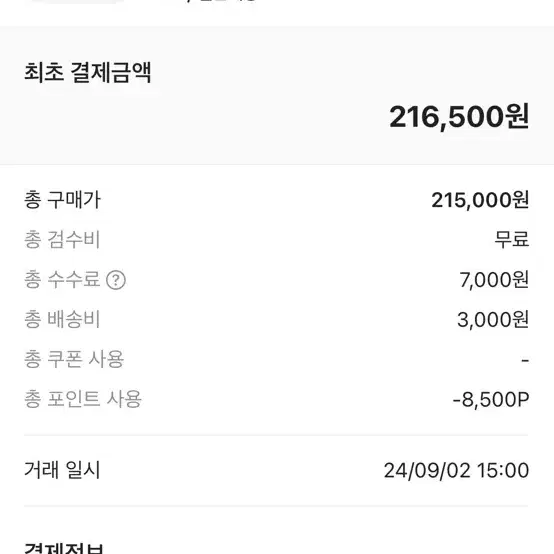Select the 총 배송비 label
Viewport: 554px width, 554px height.
tap(62, 319)
